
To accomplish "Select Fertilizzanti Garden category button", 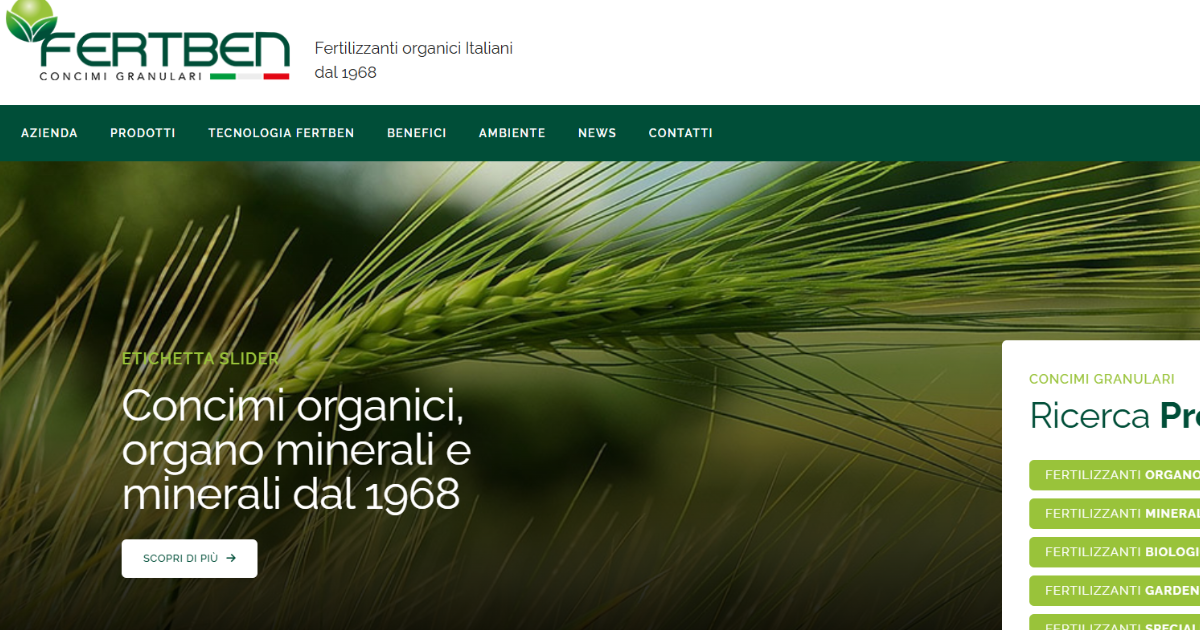I will [x=1114, y=590].
